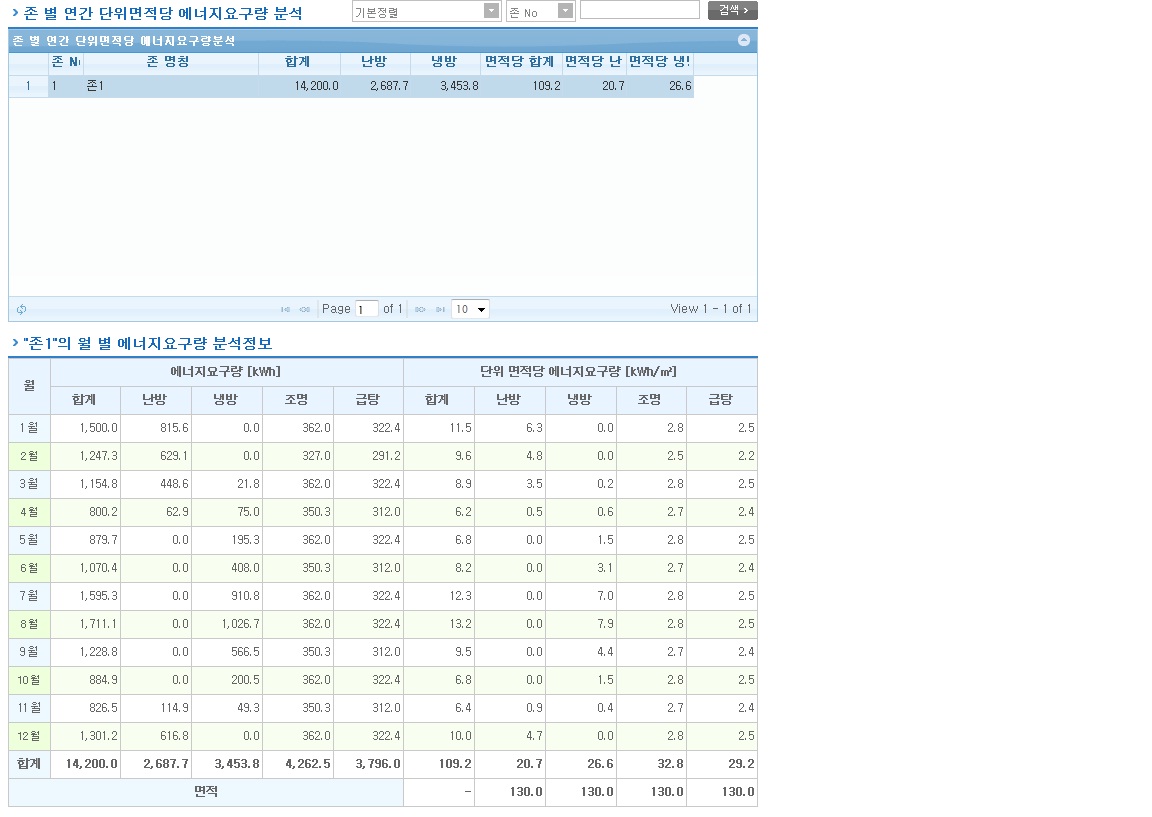Screen dimensions: 1152x817
Task: Go to next page of grid
Action: [420, 310]
